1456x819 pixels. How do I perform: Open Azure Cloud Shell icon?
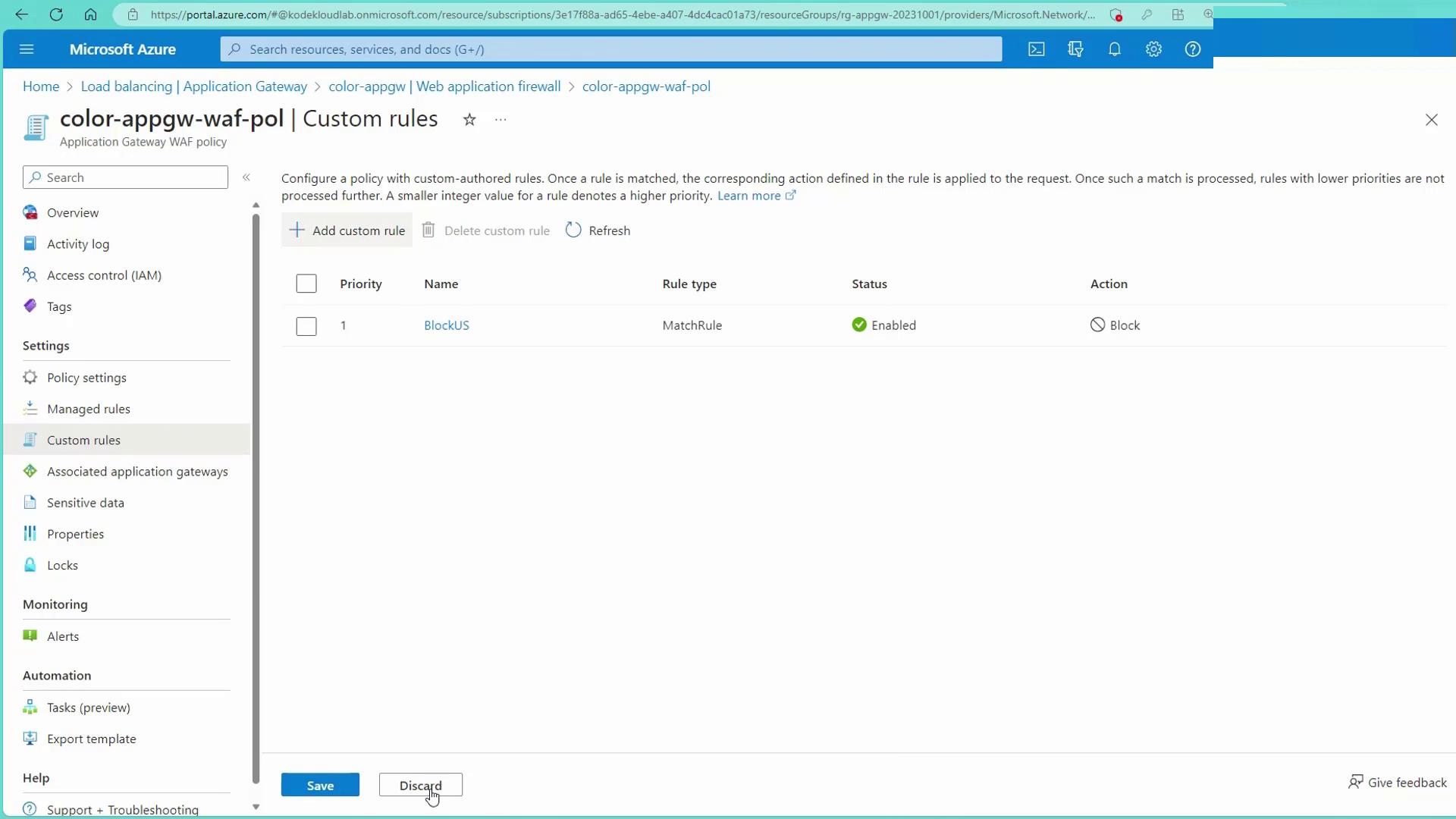(x=1036, y=49)
